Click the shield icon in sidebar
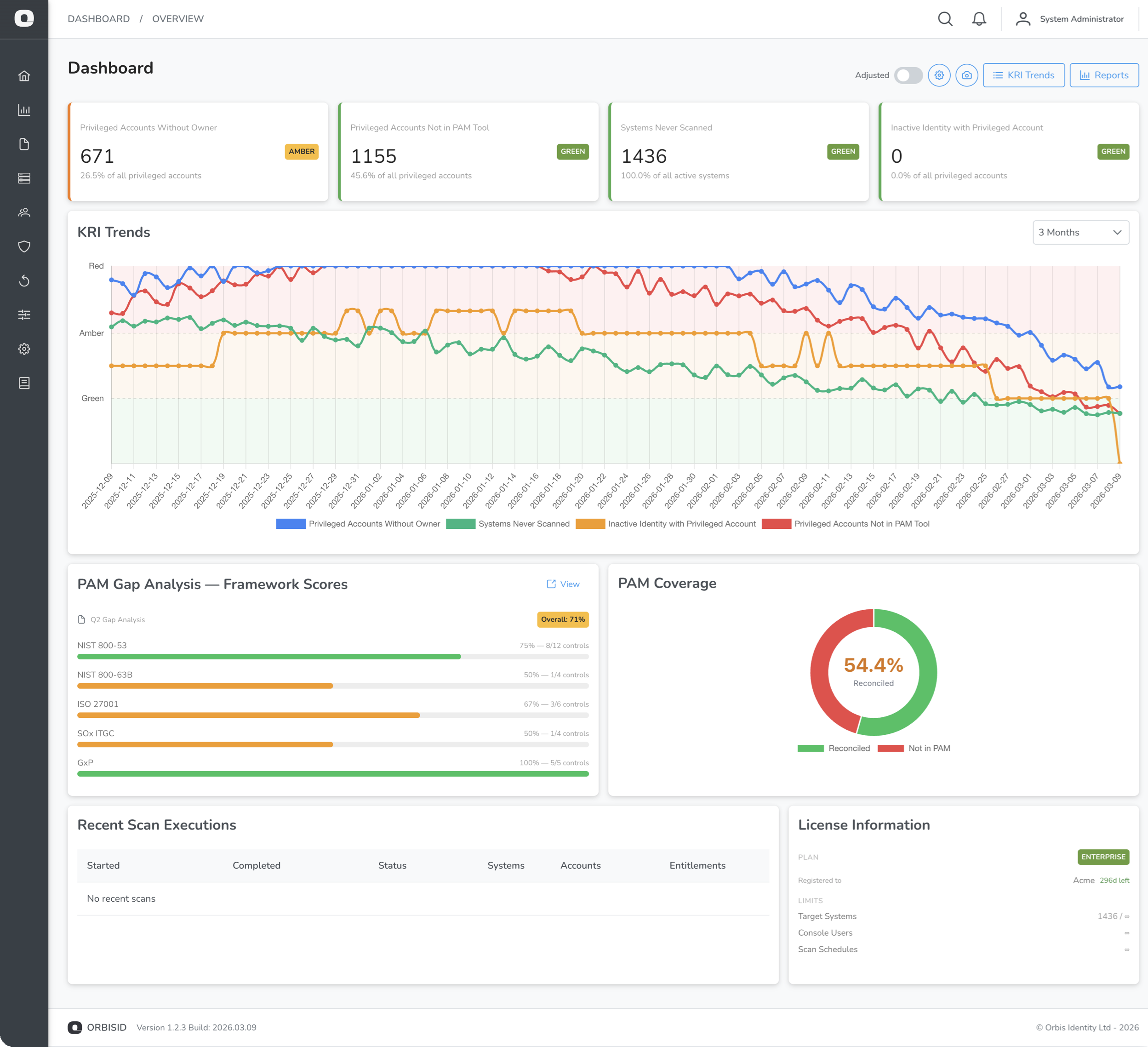The height and width of the screenshot is (1047, 1148). 24,246
